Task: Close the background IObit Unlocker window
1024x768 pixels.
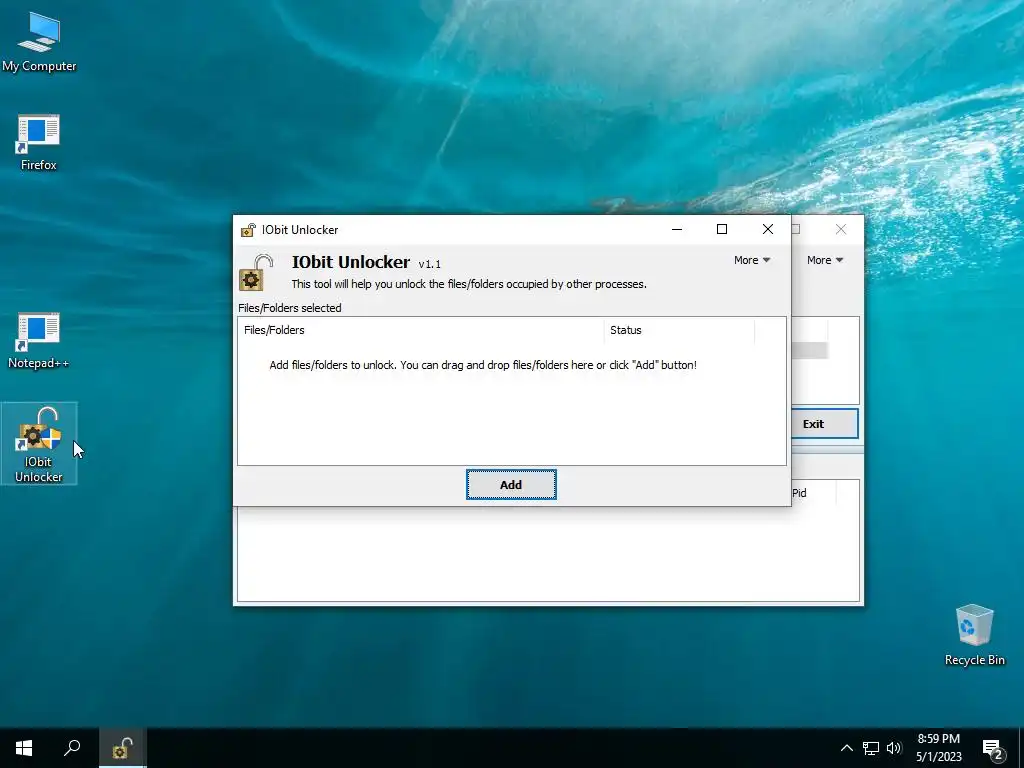Action: coord(840,229)
